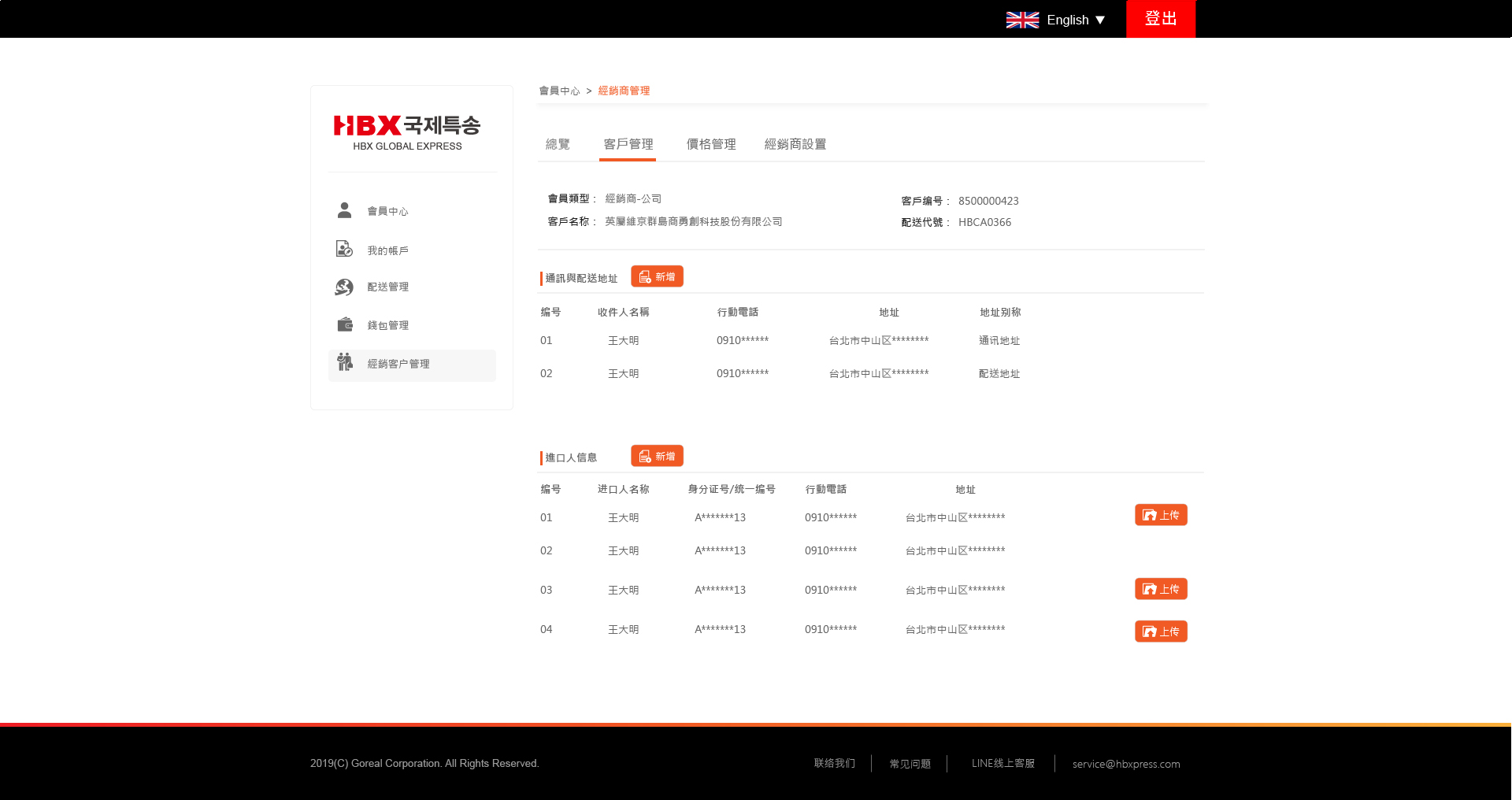Click the account document icon for 我的帳戶
This screenshot has height=800, width=1512.
[x=344, y=249]
